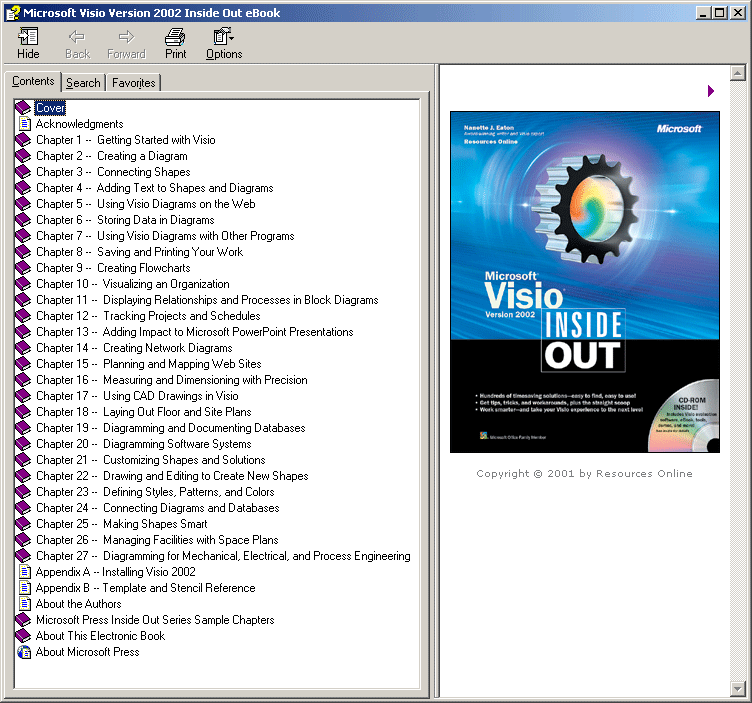Click the Print toolbar icon
Viewport: 752px width, 703px height.
click(176, 43)
